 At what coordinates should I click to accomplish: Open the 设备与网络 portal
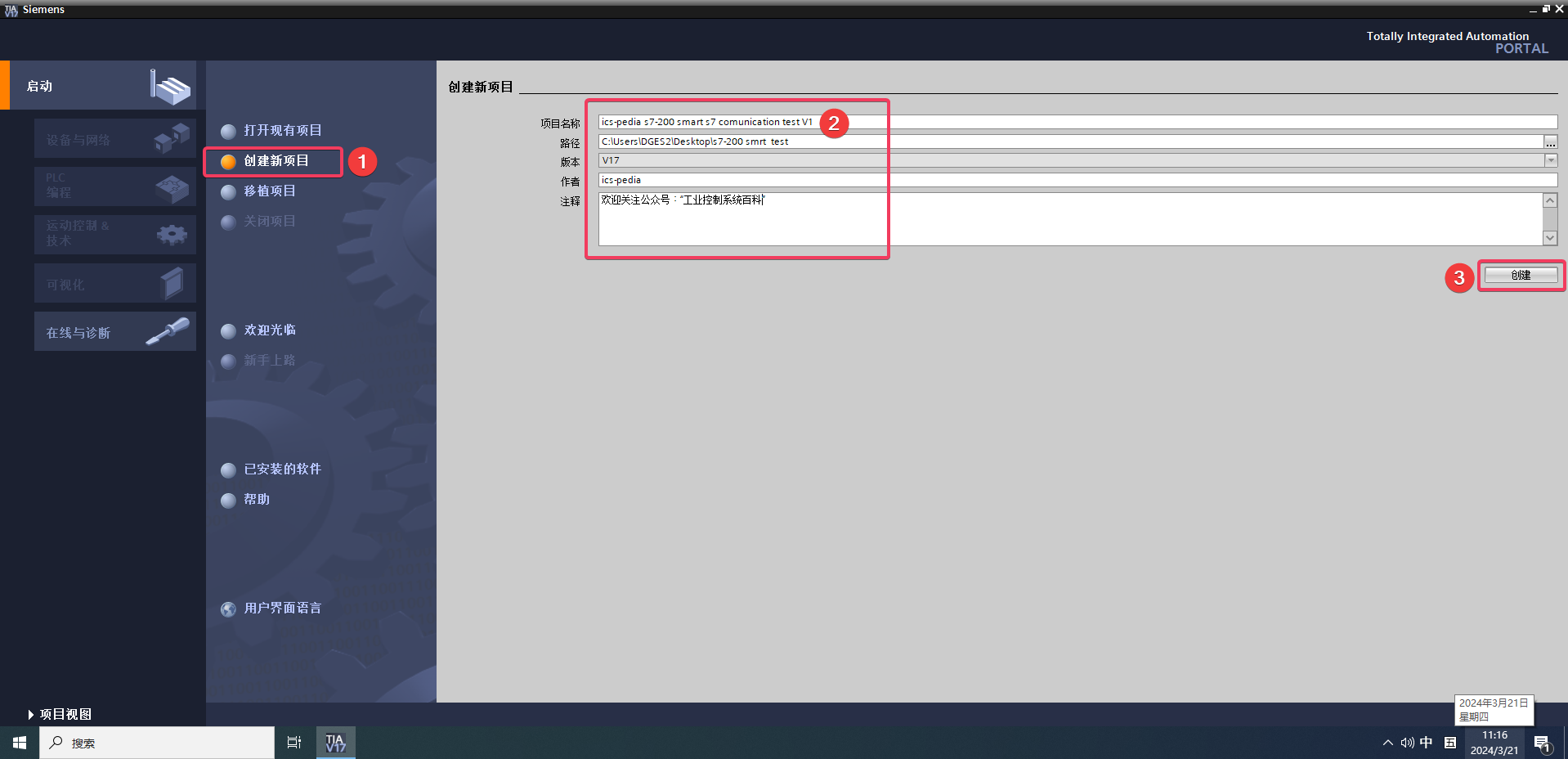pyautogui.click(x=115, y=138)
